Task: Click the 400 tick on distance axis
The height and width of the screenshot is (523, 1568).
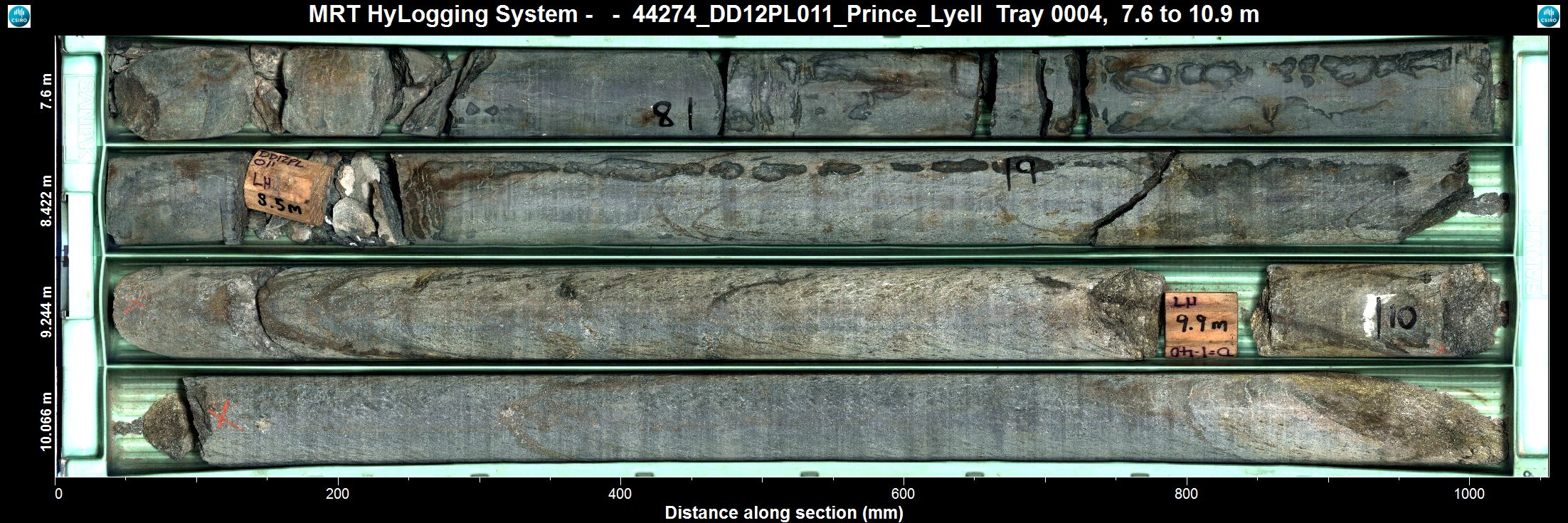Action: (x=620, y=494)
